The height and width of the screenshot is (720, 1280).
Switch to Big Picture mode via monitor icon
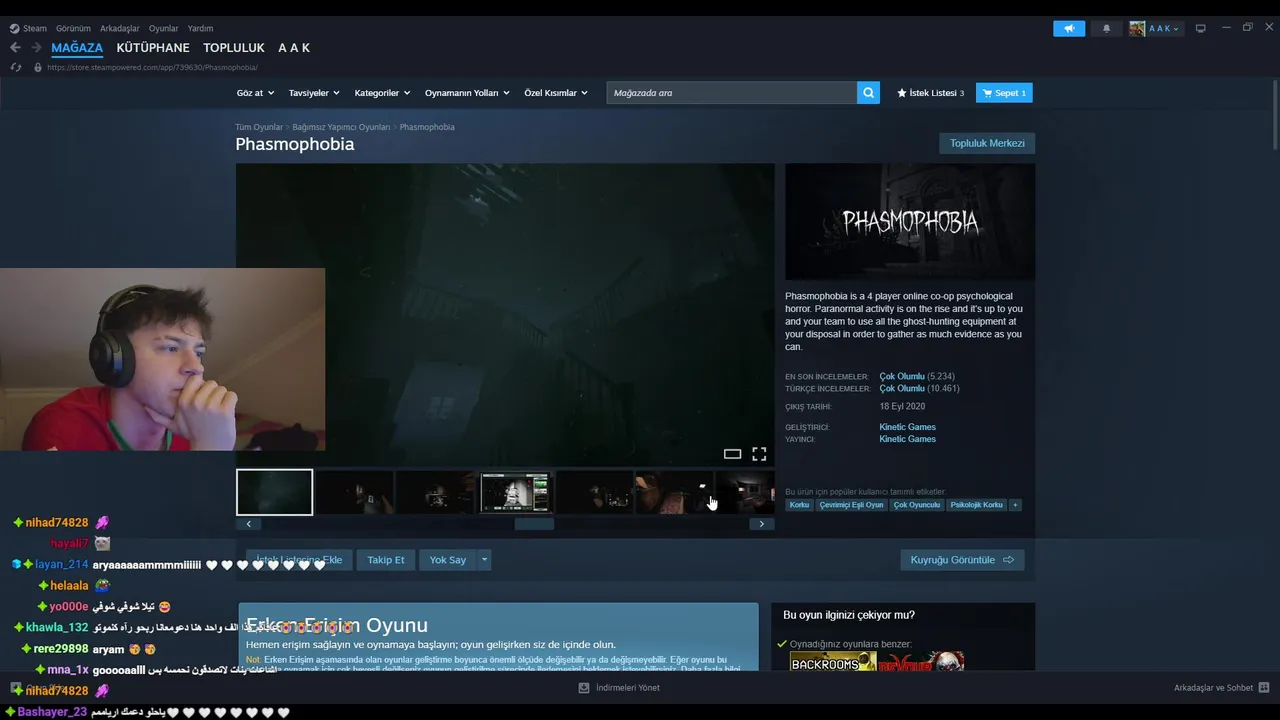(1201, 28)
